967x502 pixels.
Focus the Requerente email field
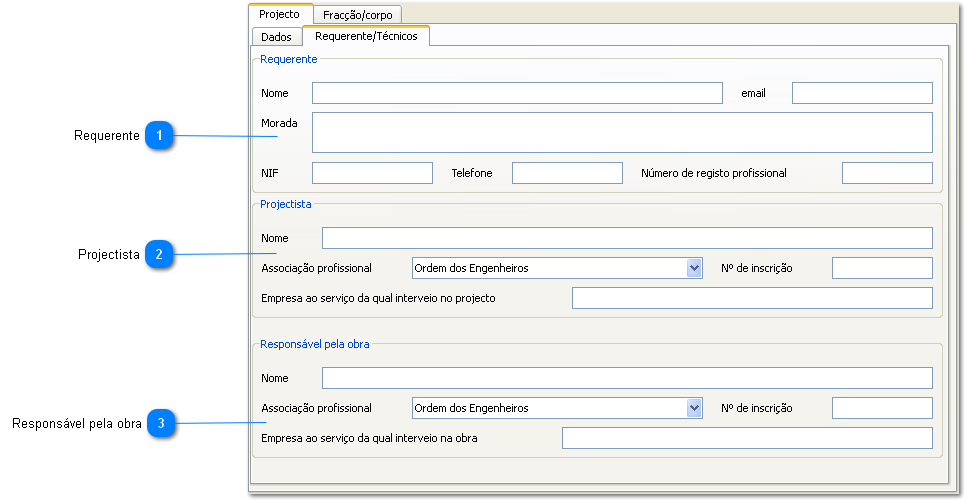[x=861, y=93]
